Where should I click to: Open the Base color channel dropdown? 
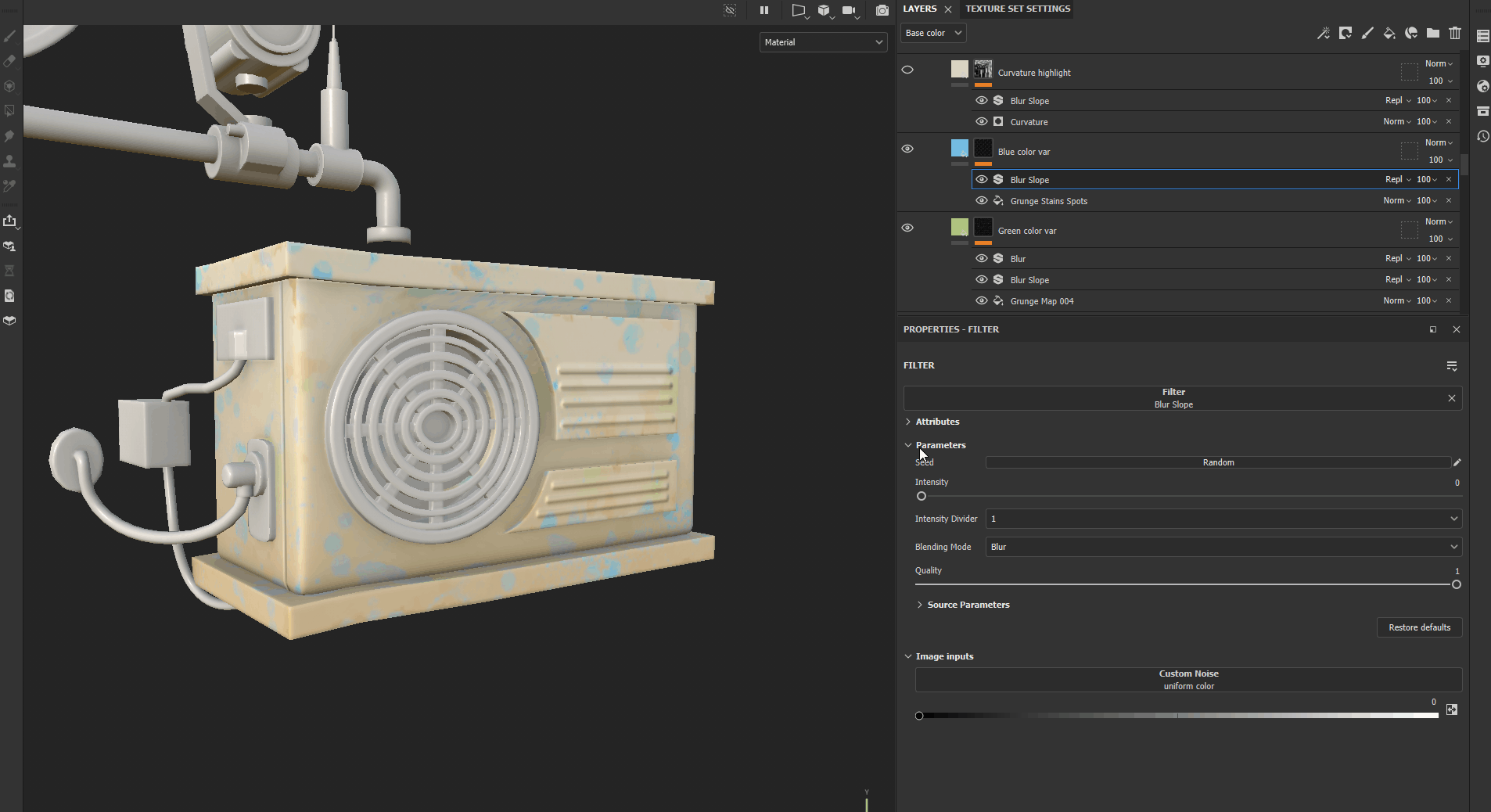933,33
